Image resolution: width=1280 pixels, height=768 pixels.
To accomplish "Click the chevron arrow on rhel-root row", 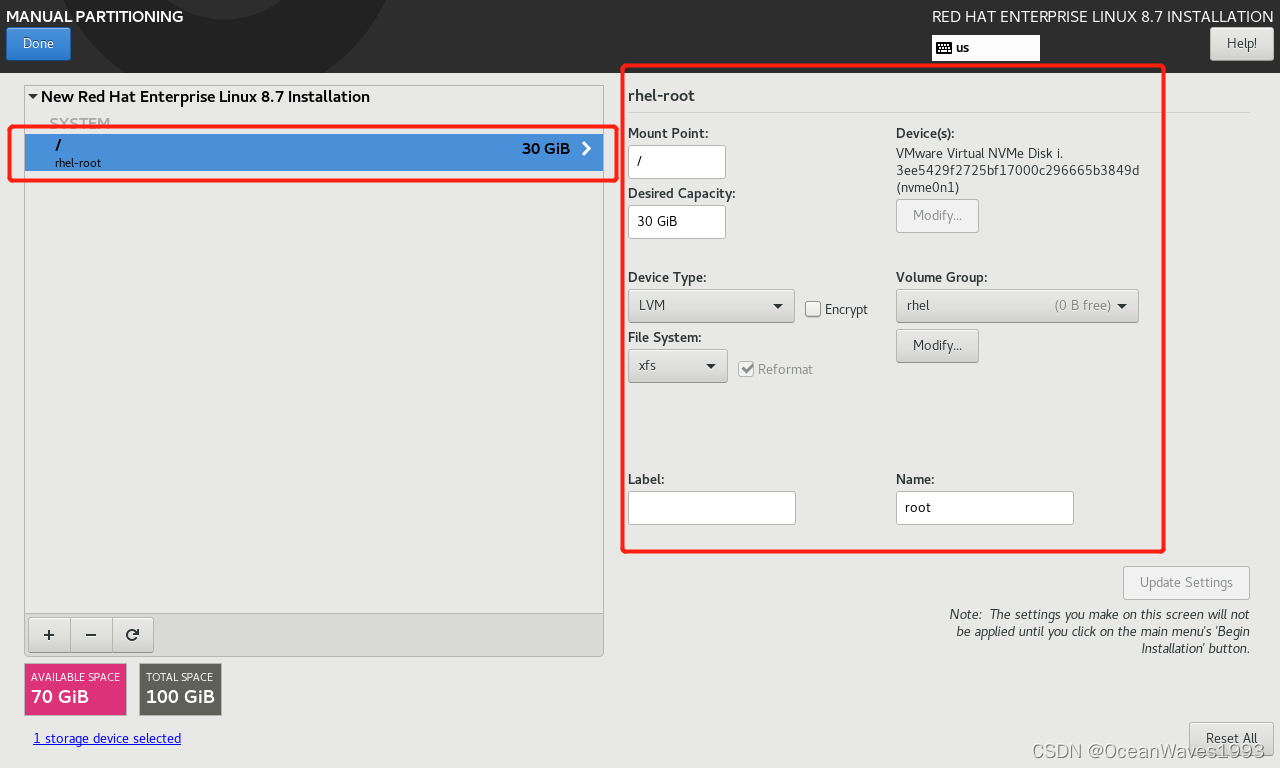I will (x=586, y=149).
